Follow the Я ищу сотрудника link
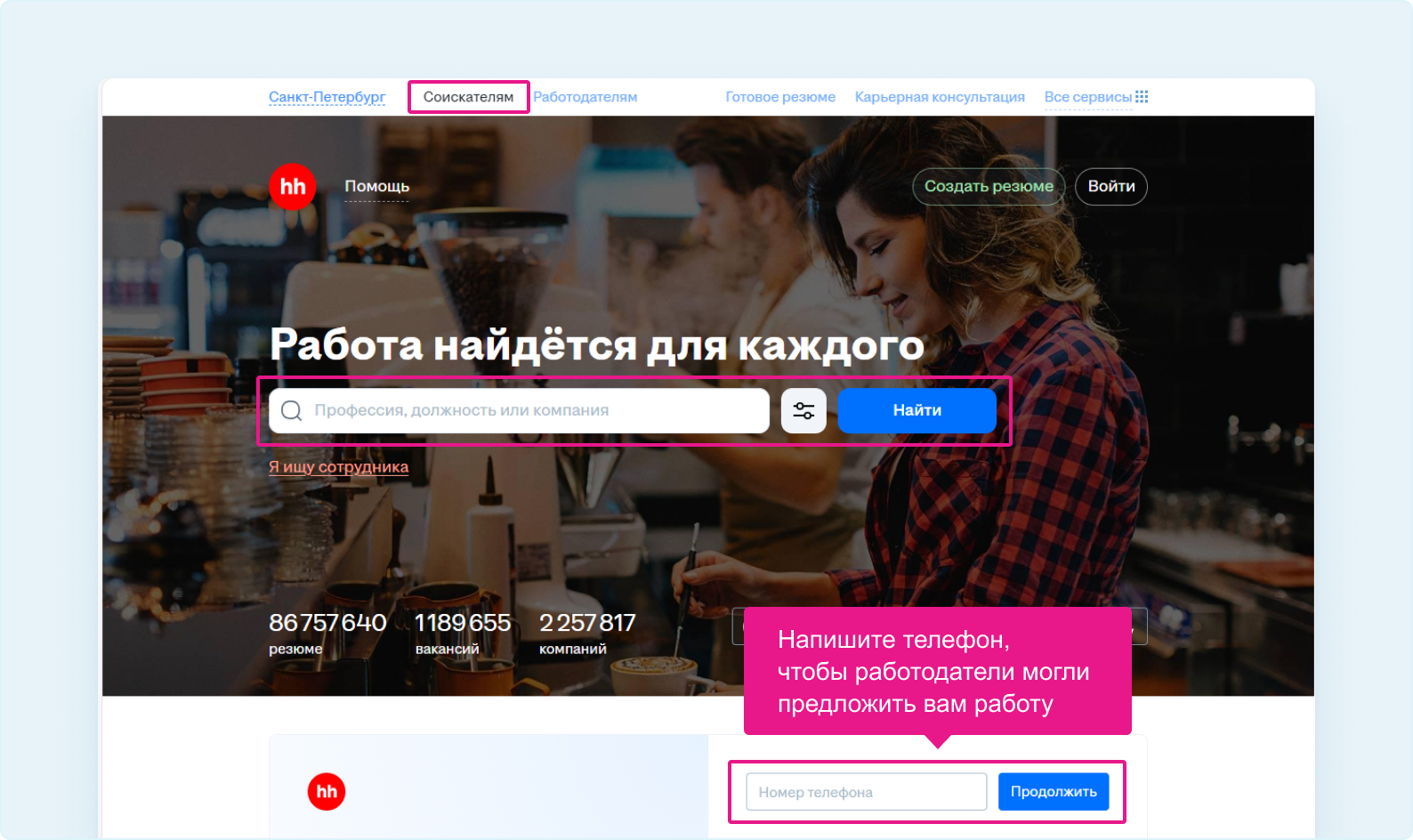Image resolution: width=1413 pixels, height=840 pixels. pos(339,467)
